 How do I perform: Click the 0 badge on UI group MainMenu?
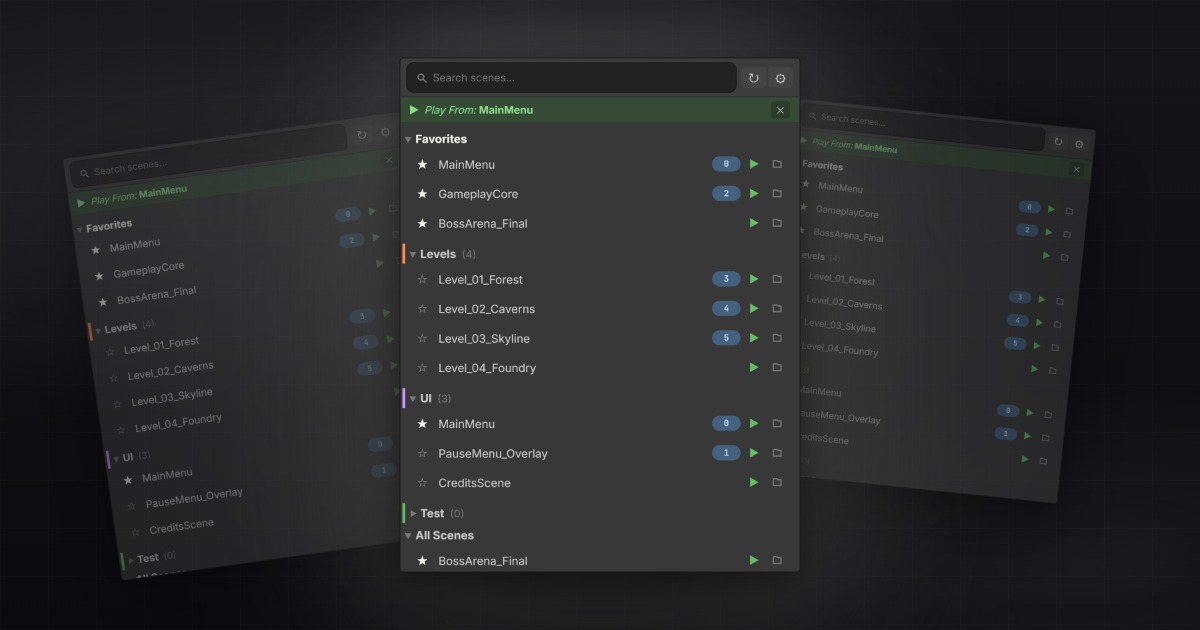727,424
